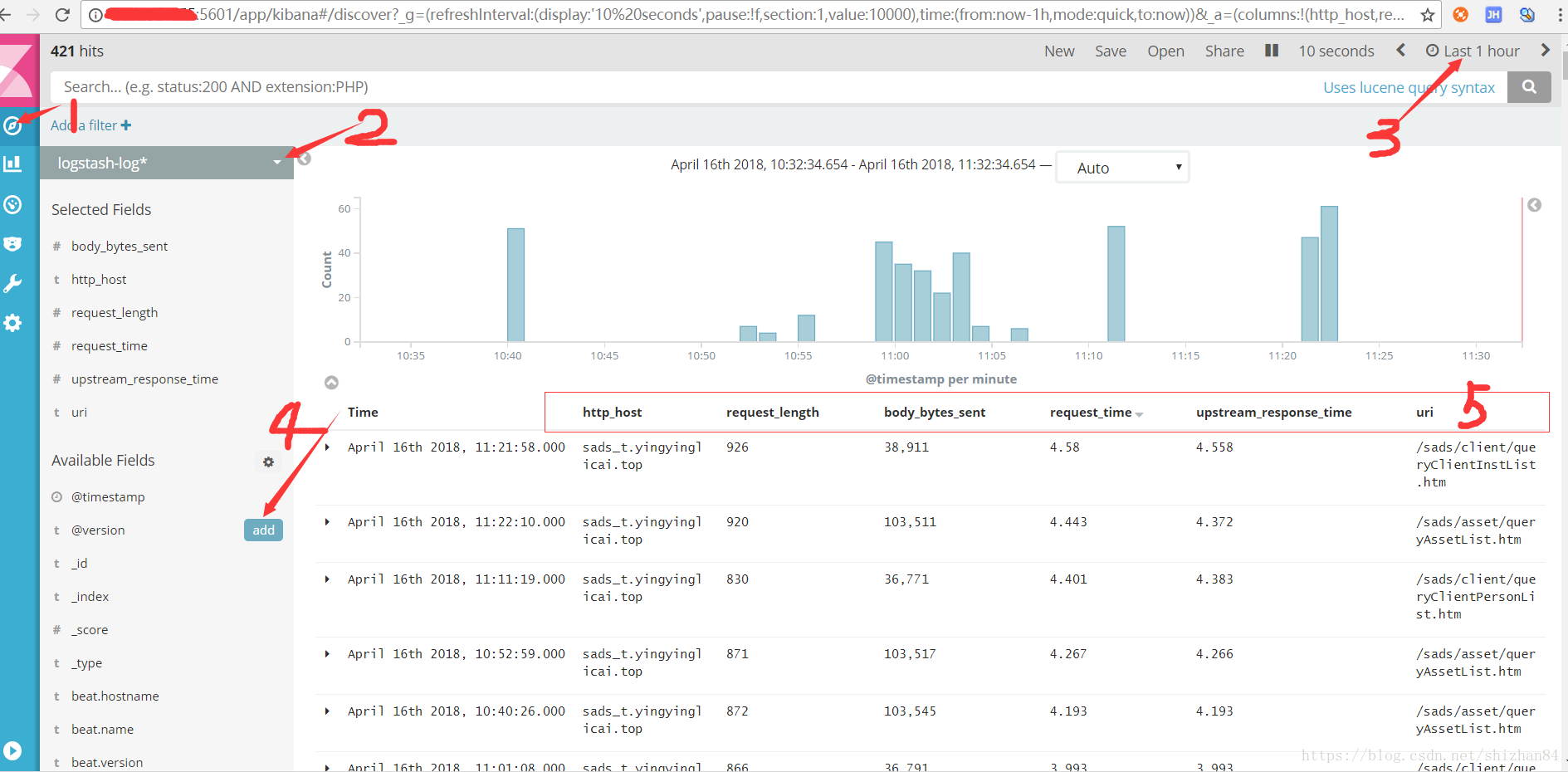The height and width of the screenshot is (772, 1568).
Task: Select http_host in Selected Fields
Action: click(x=99, y=280)
